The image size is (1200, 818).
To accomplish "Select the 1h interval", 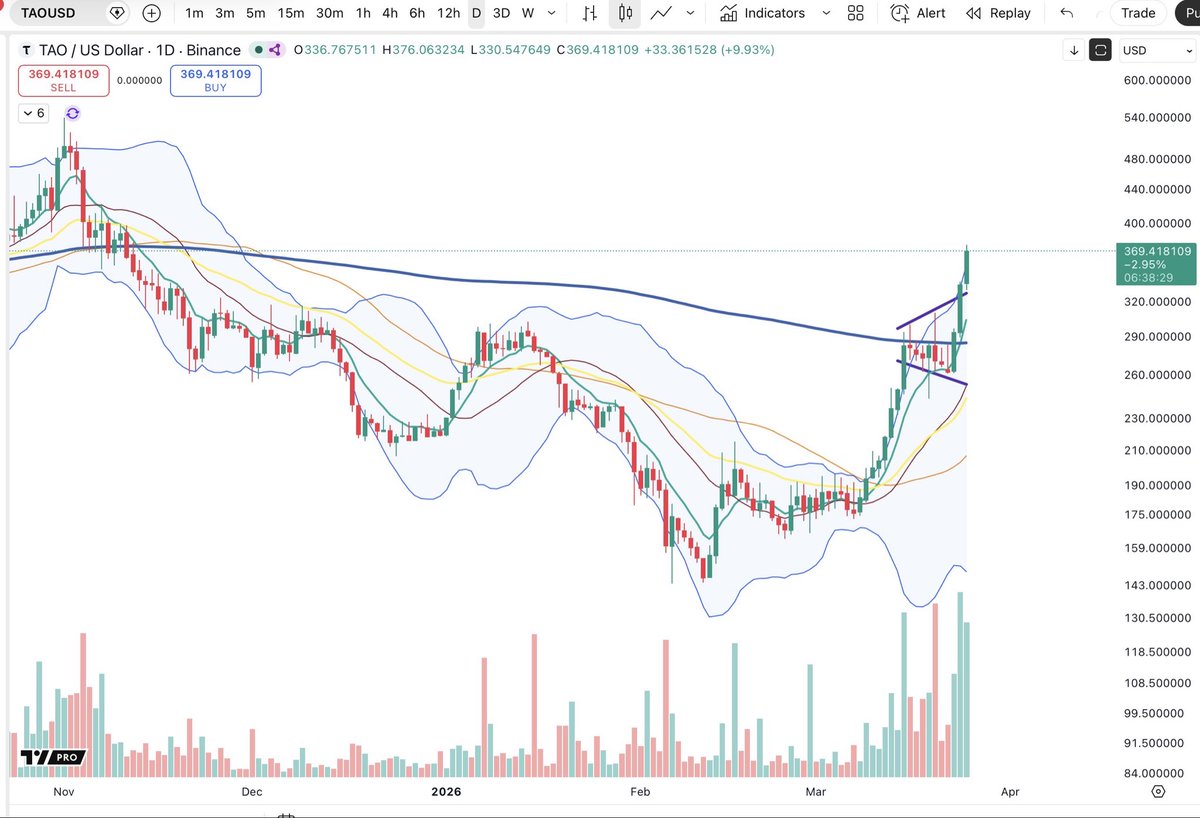I will tap(362, 13).
